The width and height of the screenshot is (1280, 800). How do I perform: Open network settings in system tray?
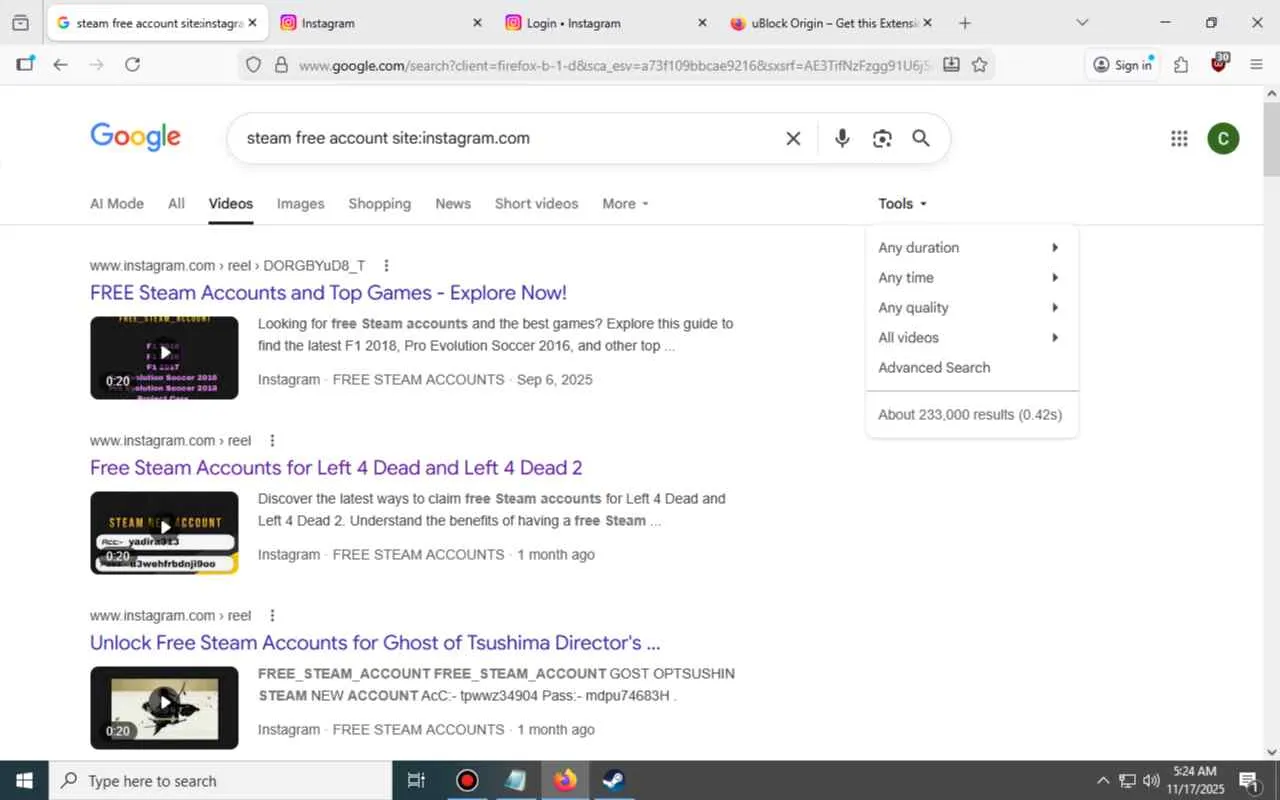pos(1127,781)
